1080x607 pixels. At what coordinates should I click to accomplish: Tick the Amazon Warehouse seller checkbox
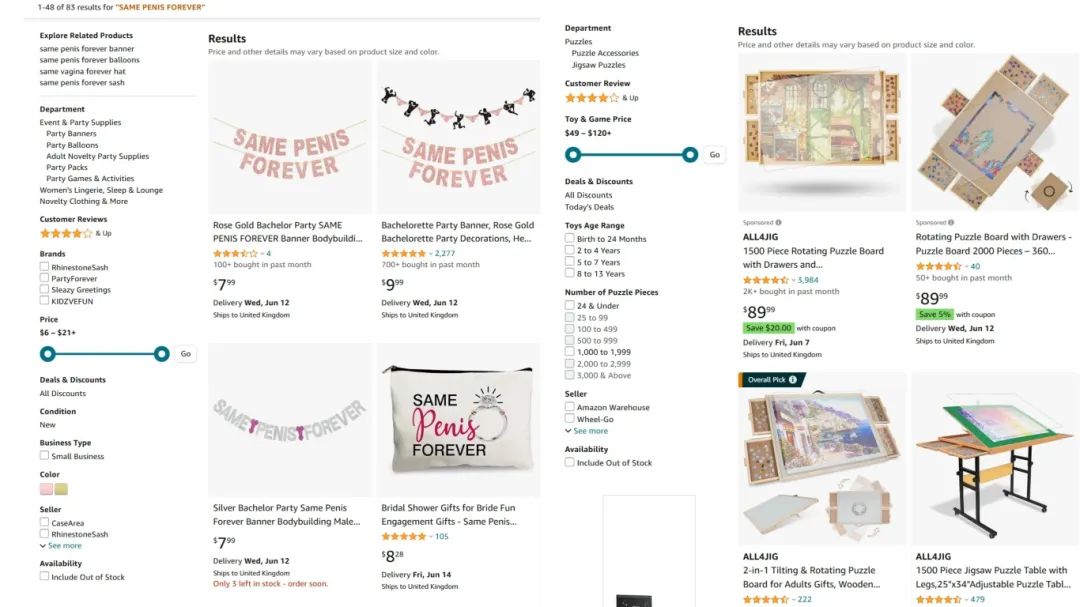click(x=569, y=407)
